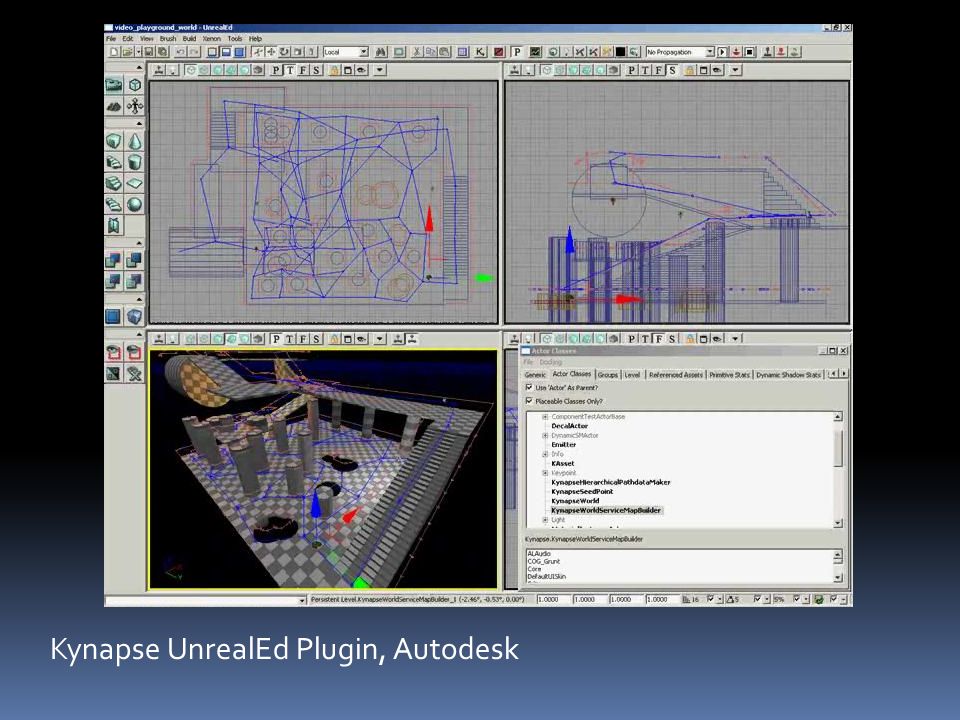Click the Open file folder icon

coord(127,52)
